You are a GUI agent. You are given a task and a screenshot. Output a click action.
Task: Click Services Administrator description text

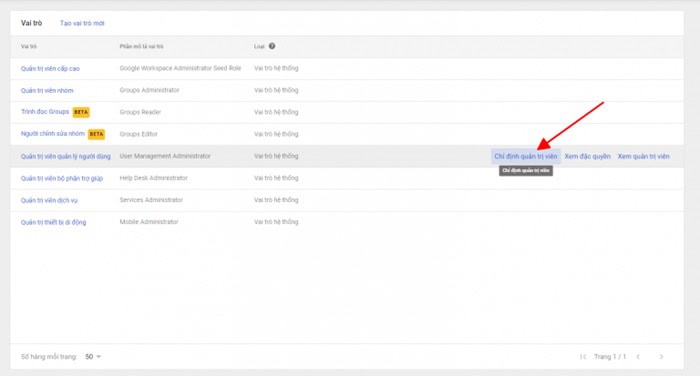pyautogui.click(x=151, y=200)
